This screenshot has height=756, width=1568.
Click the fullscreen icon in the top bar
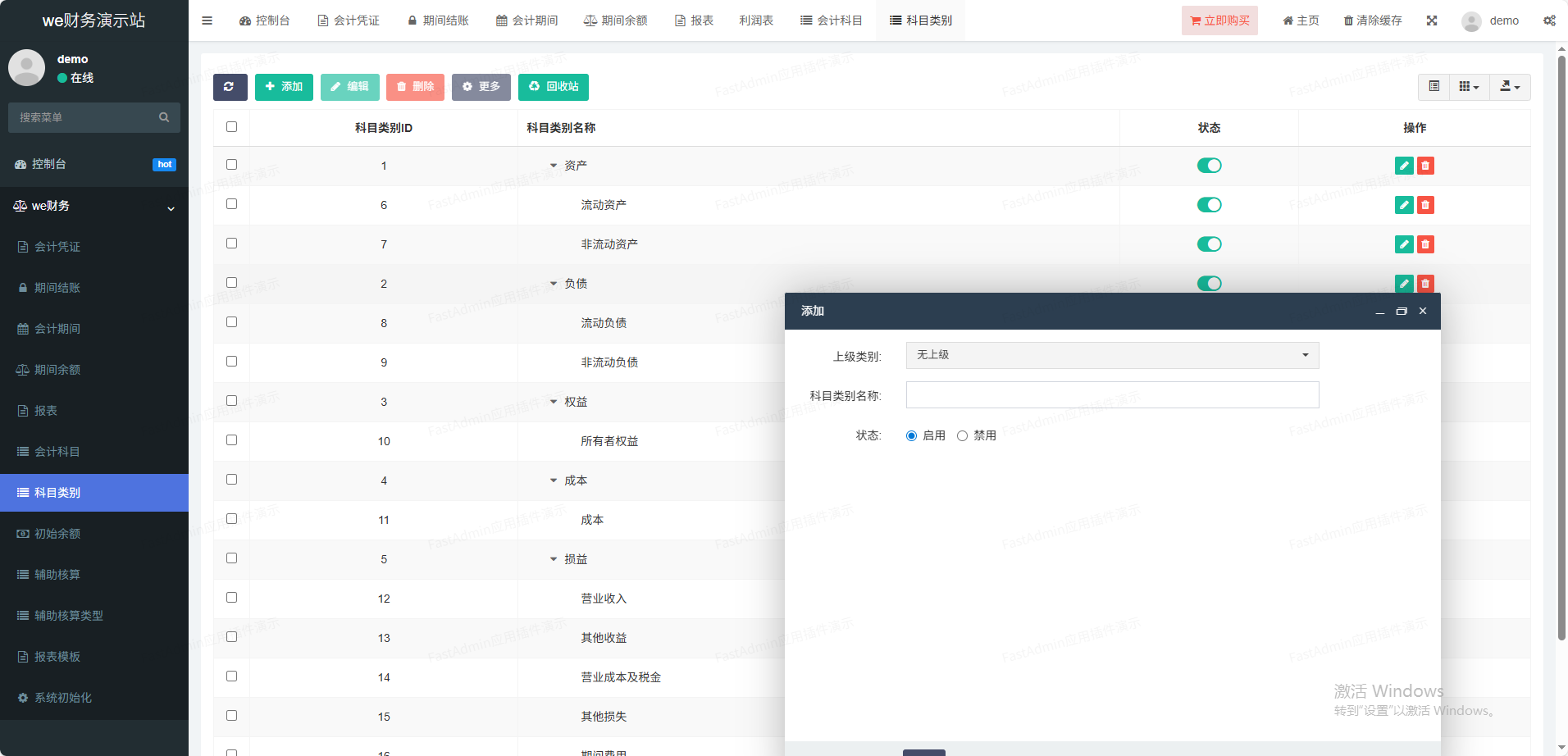(1432, 20)
